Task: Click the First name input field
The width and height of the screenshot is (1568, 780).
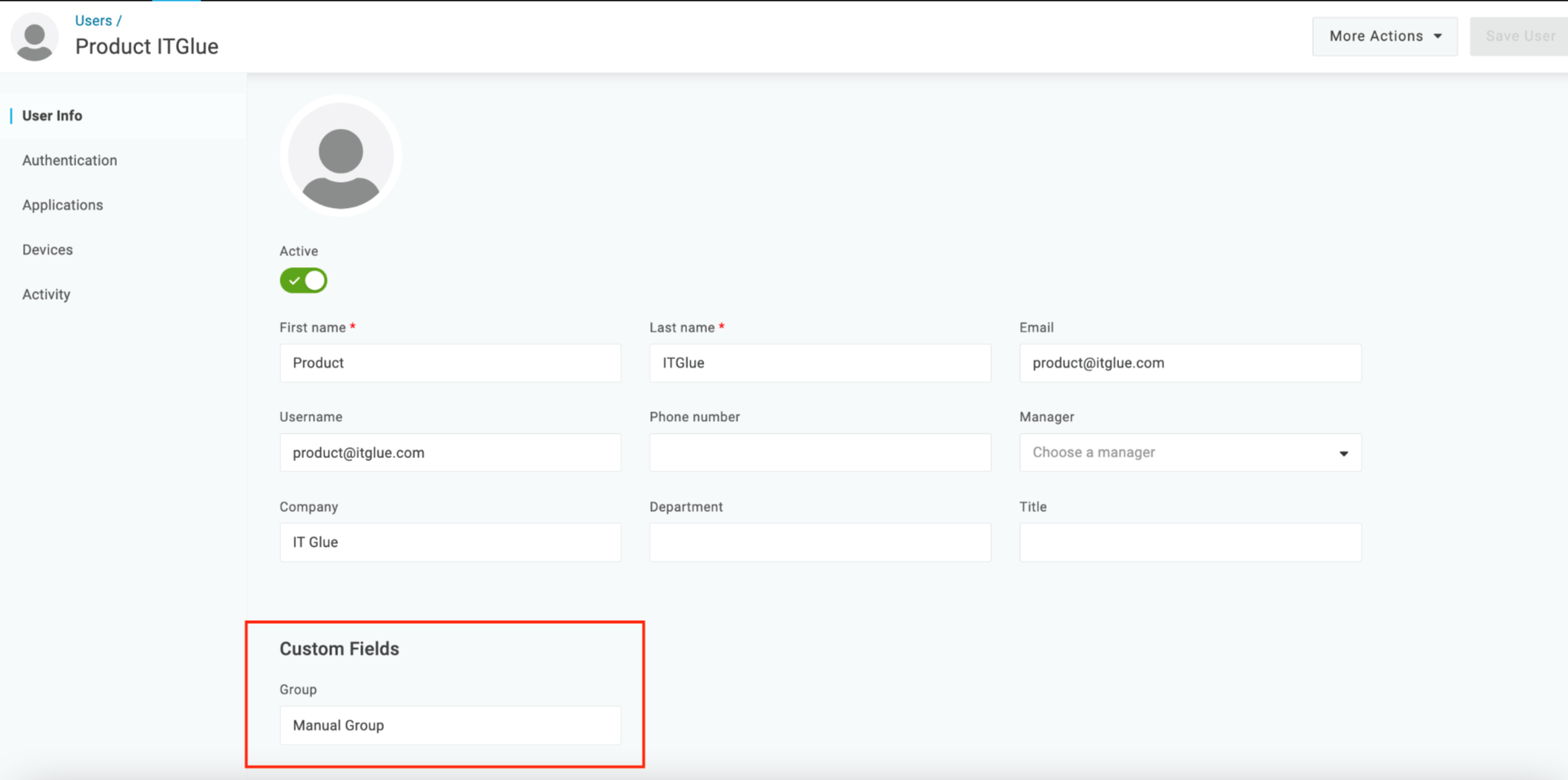Action: point(450,363)
